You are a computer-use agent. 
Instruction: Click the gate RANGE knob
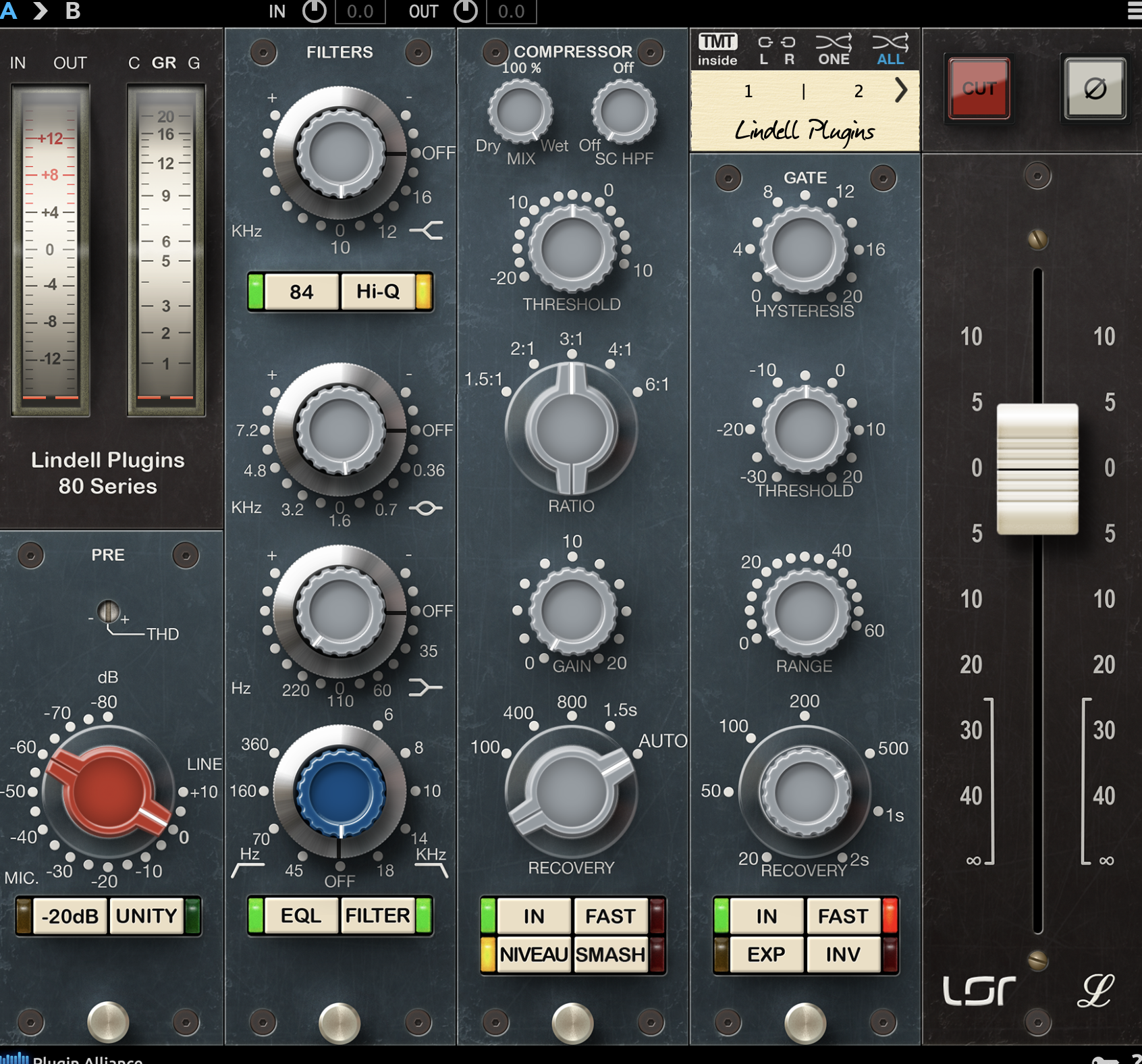(805, 612)
